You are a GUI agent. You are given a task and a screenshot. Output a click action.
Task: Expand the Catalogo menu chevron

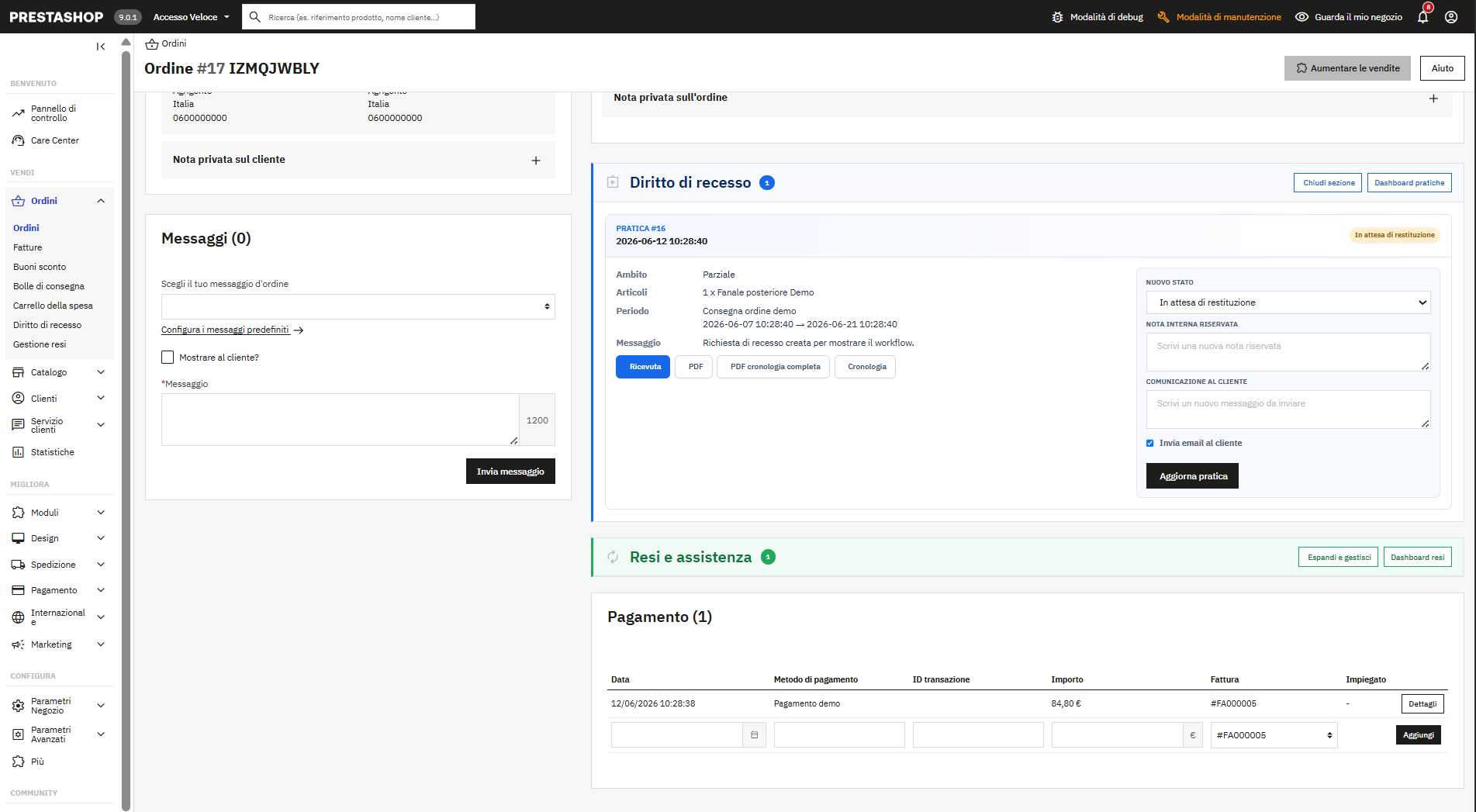(101, 372)
